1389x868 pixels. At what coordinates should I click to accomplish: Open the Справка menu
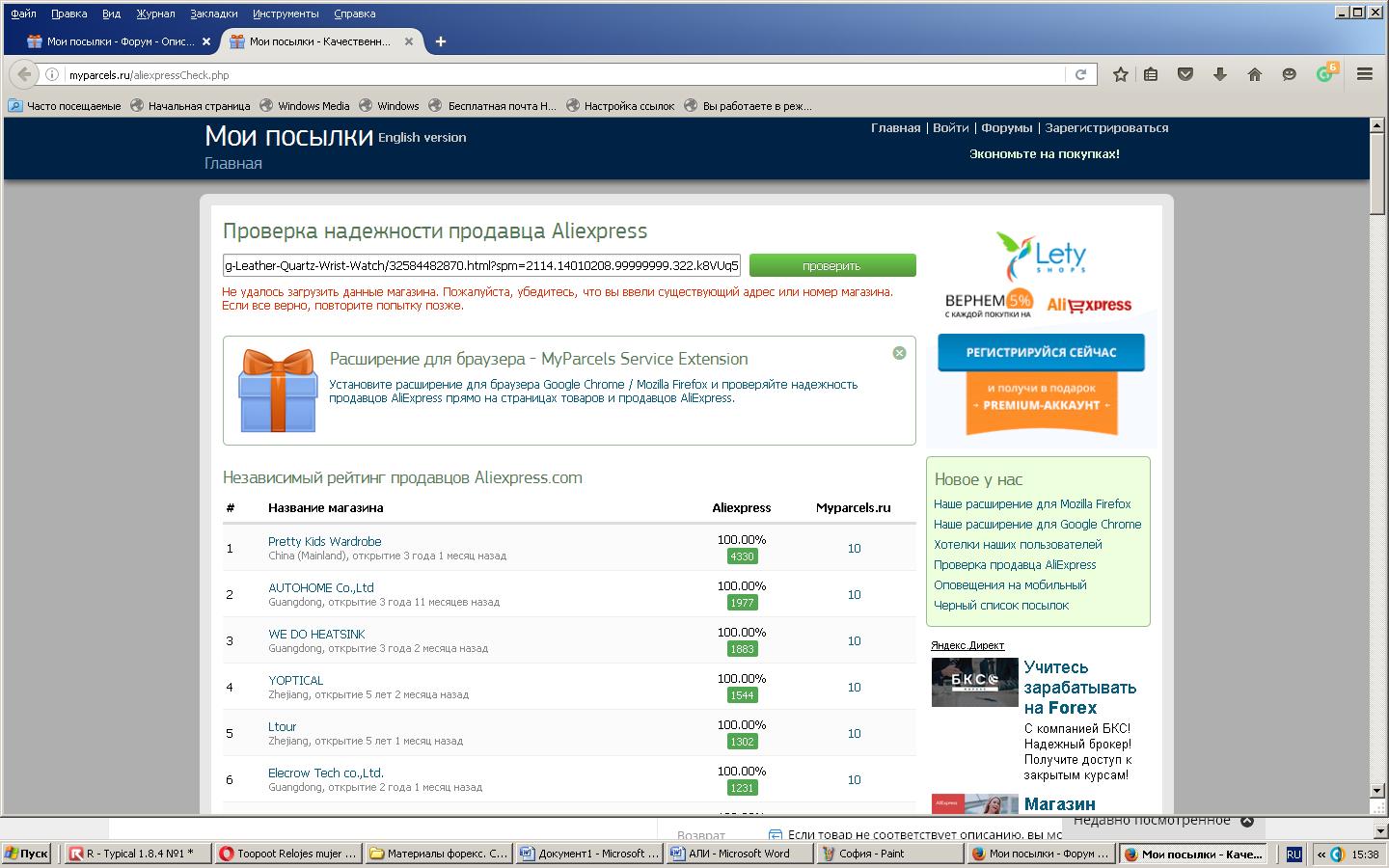coord(354,14)
